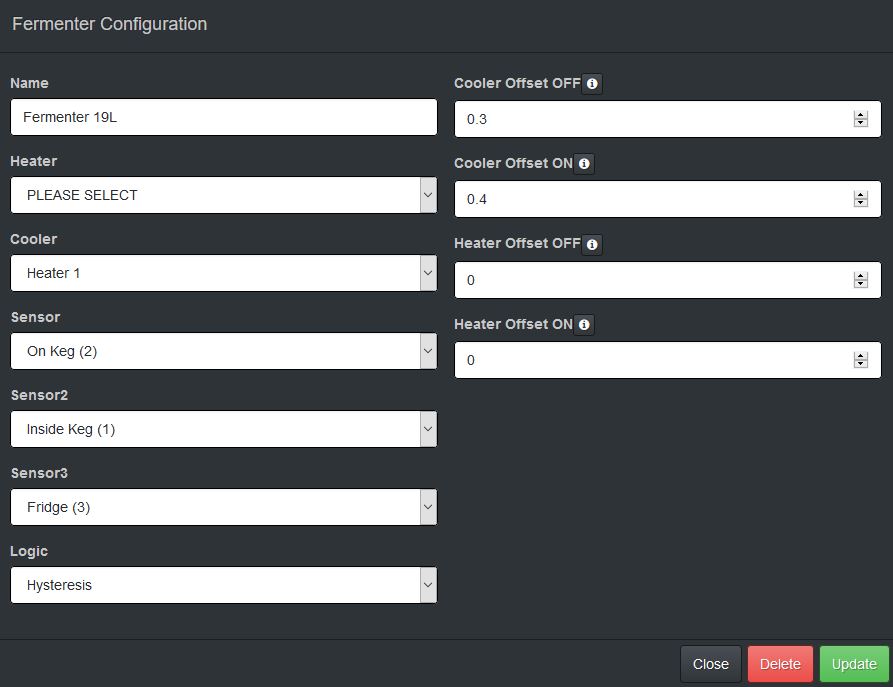
Task: Open Sensor3 dropdown set to Fridge (3)
Action: pyautogui.click(x=224, y=507)
